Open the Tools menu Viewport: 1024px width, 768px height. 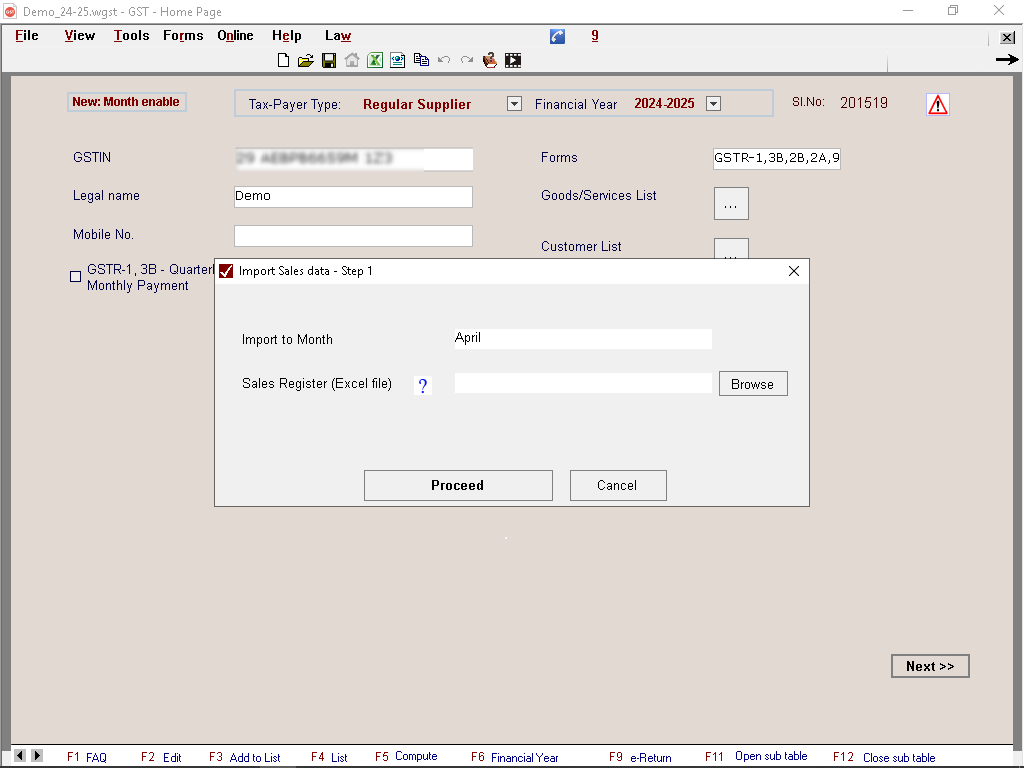(131, 36)
